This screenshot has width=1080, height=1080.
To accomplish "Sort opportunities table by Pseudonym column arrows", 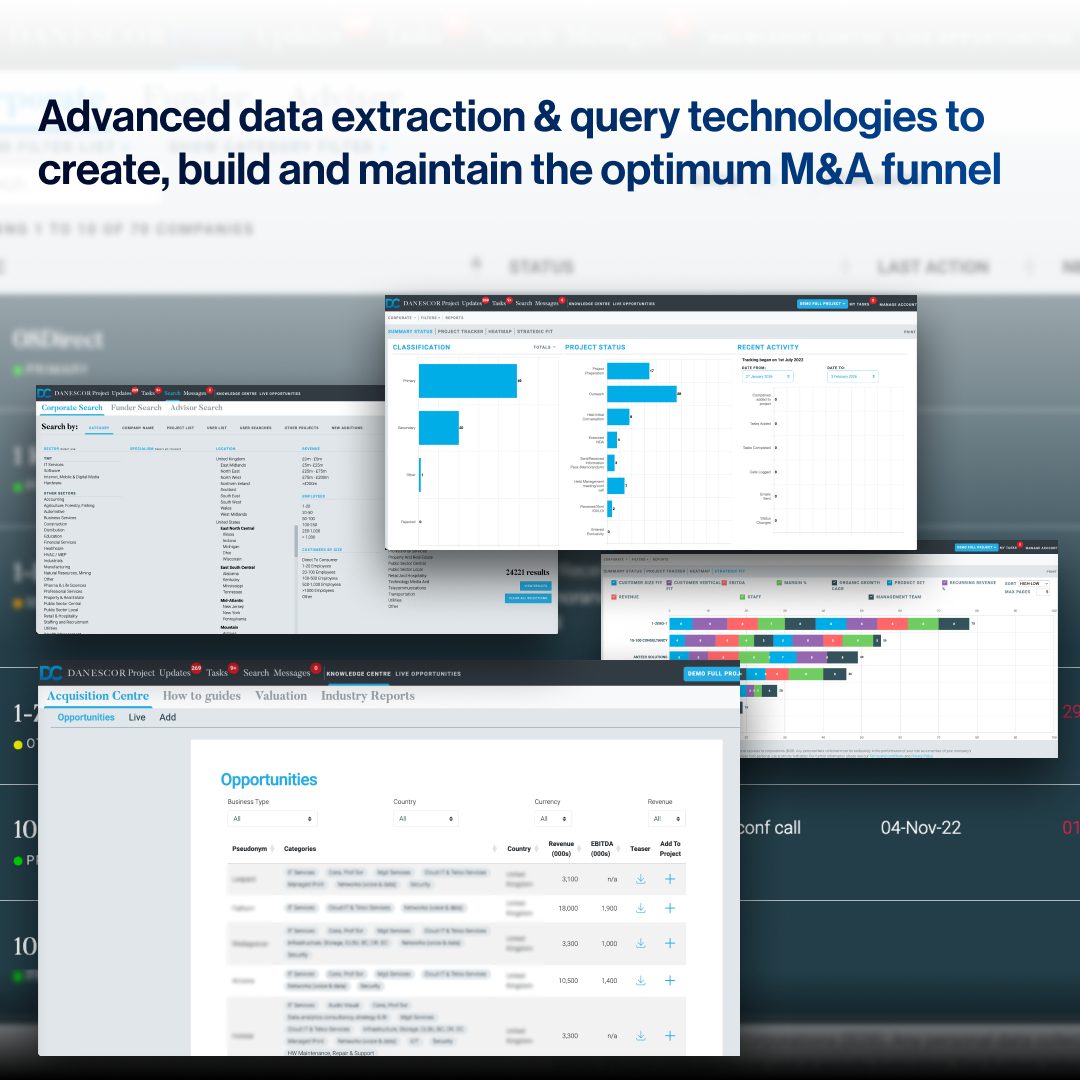I will tap(276, 849).
